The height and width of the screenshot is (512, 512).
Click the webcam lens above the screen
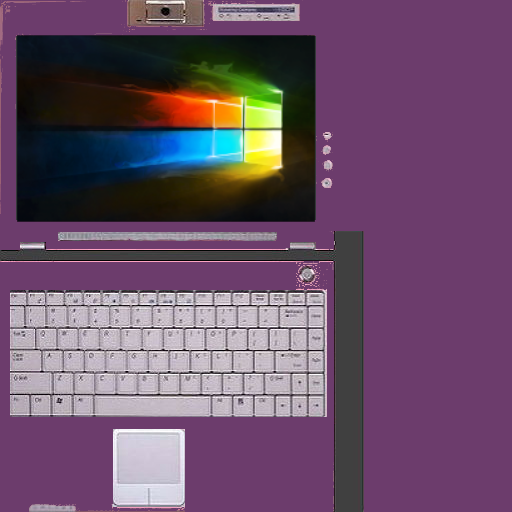pyautogui.click(x=165, y=12)
